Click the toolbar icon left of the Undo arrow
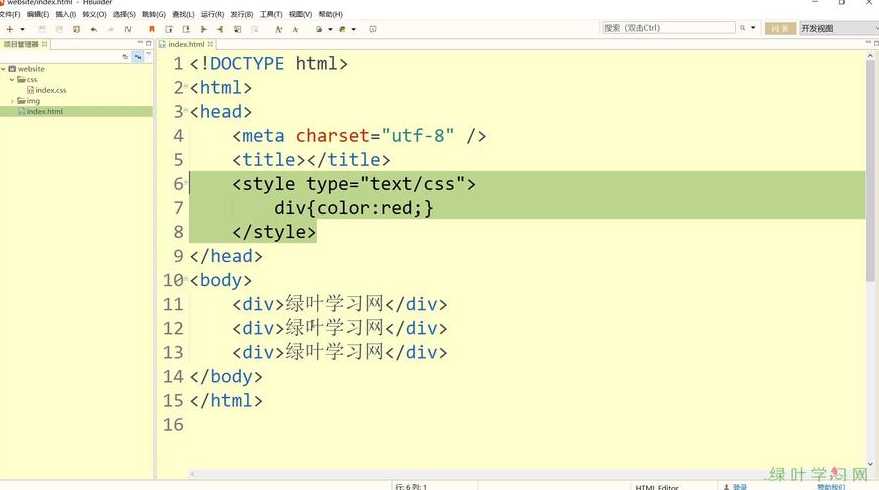The image size is (879, 490). pos(76,29)
